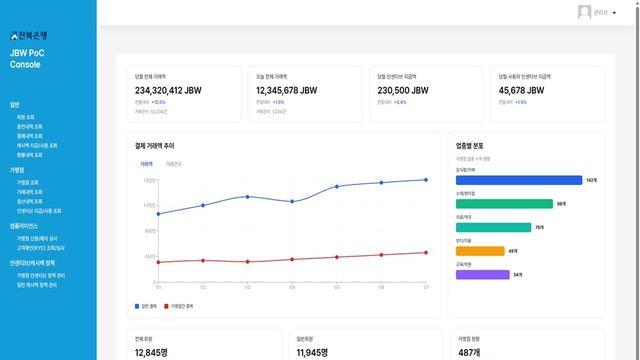Open 거래내역 조회 under 가맹점
This screenshot has height=360, width=640.
click(29, 192)
